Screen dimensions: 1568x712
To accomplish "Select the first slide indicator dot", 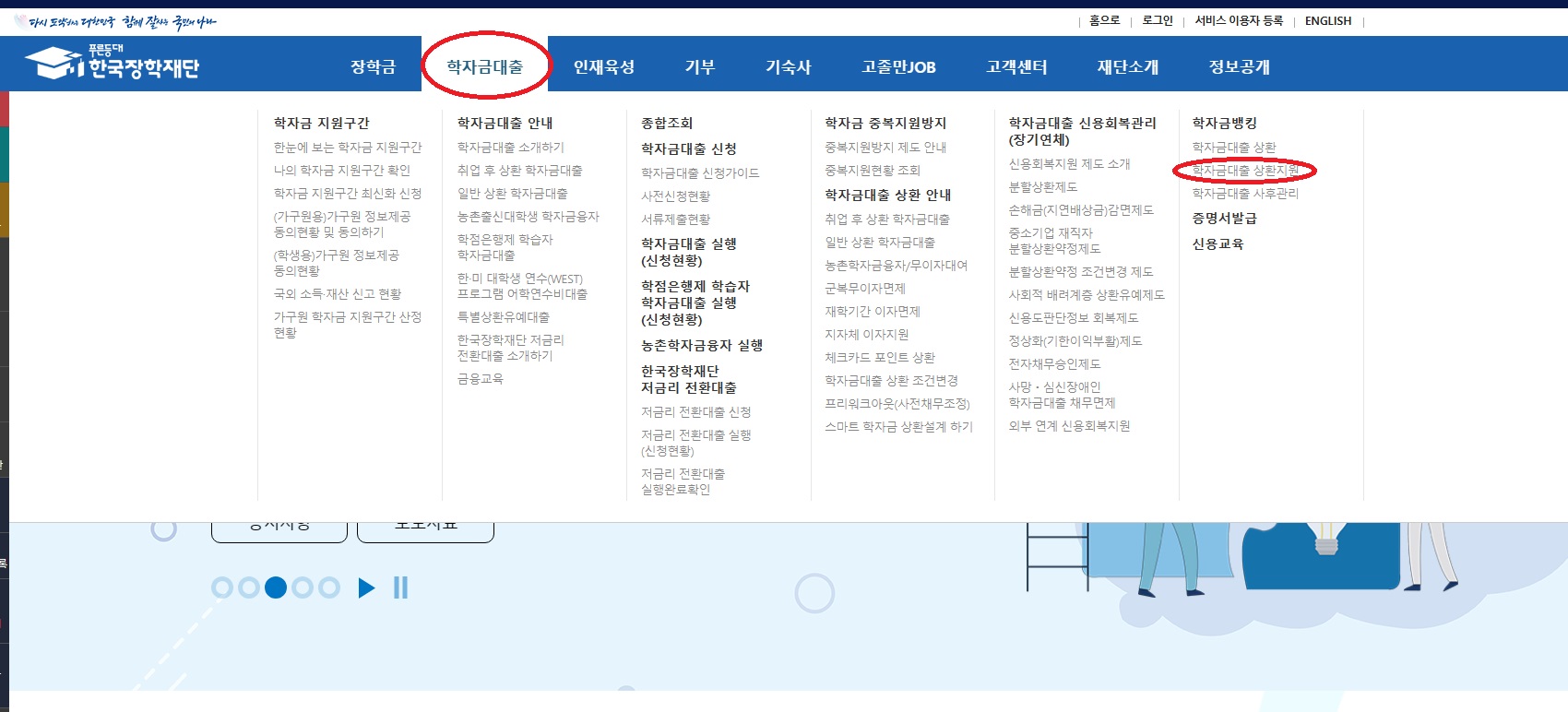I will 222,587.
